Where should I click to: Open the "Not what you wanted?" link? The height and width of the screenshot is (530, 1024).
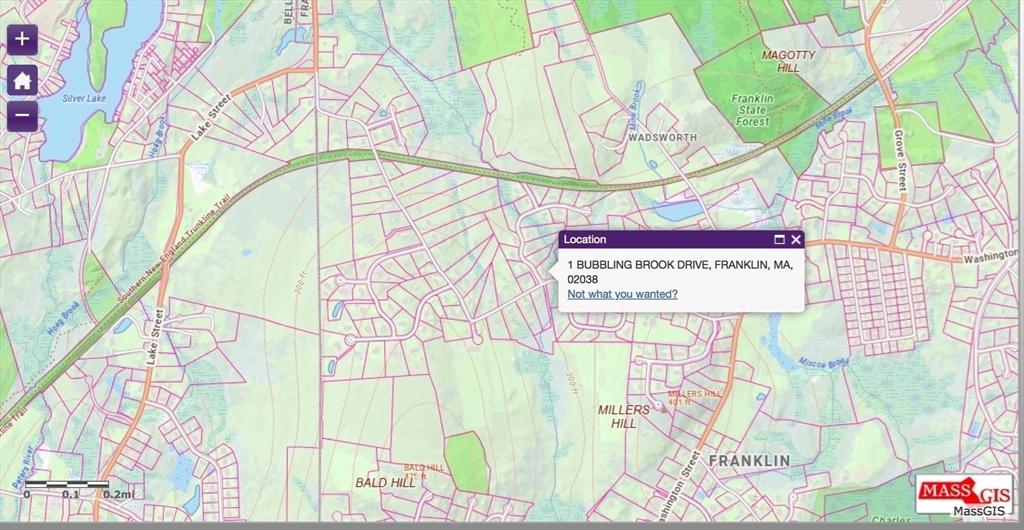622,294
